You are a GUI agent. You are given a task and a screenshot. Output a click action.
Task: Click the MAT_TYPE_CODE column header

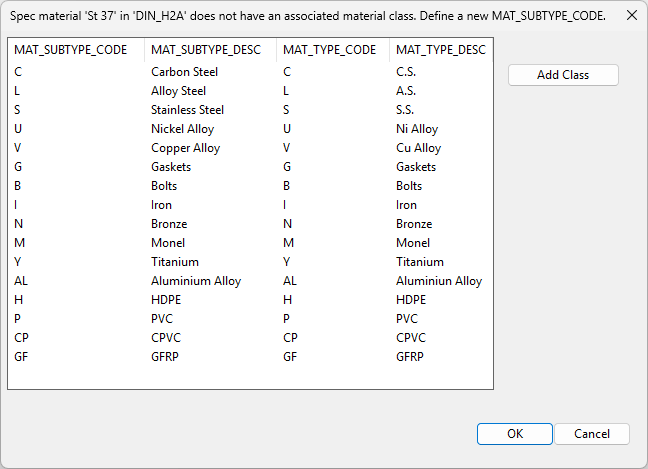(x=330, y=50)
